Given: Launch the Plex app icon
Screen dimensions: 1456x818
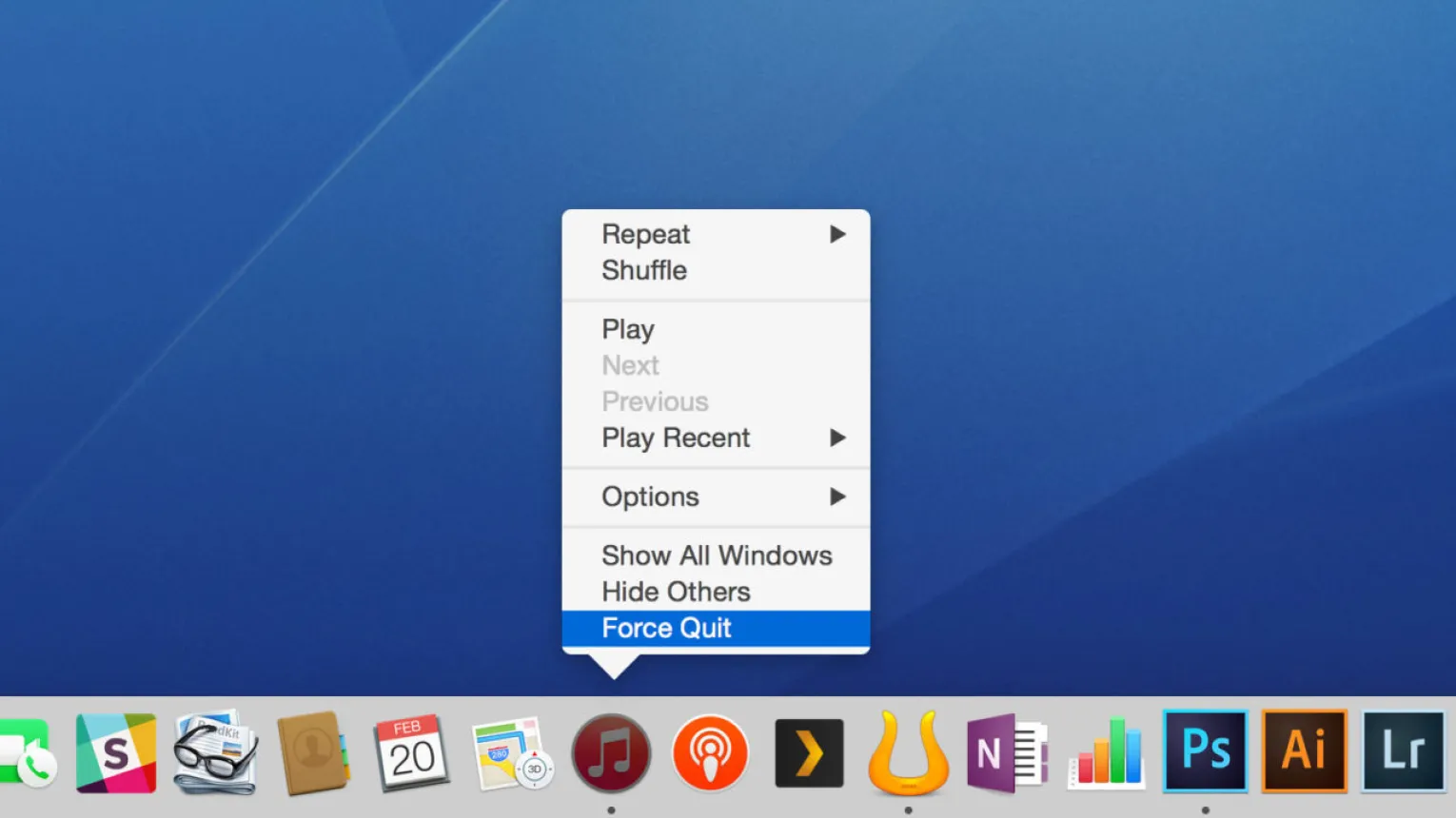Looking at the screenshot, I should (809, 753).
